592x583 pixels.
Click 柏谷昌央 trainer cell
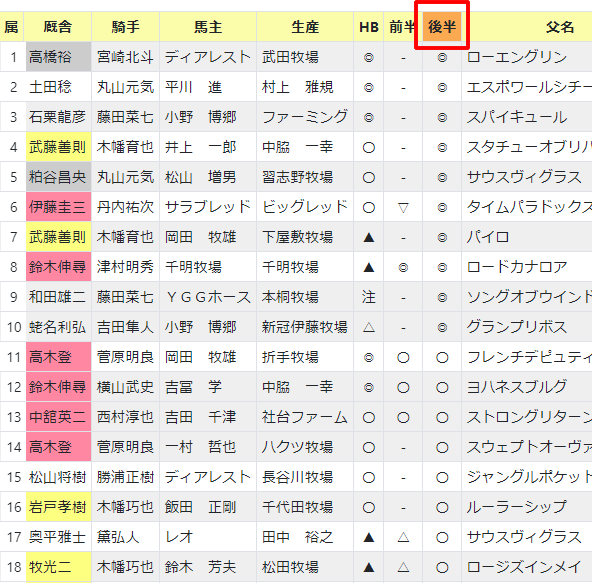pyautogui.click(x=59, y=177)
